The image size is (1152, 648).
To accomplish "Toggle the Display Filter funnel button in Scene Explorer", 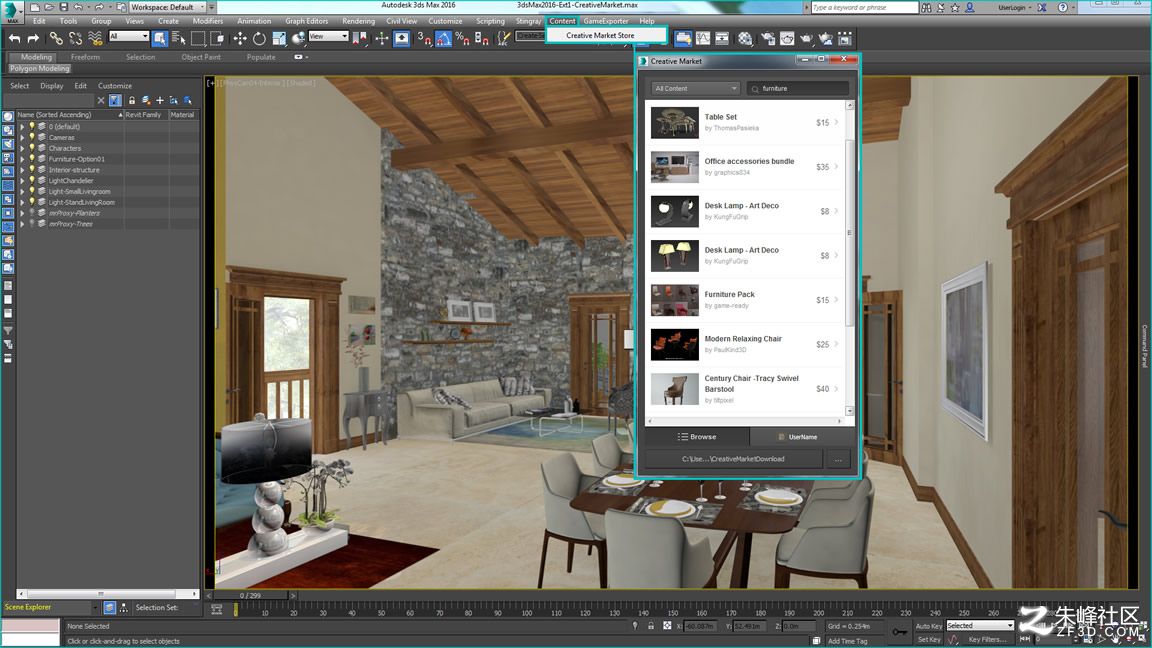I will 115,100.
